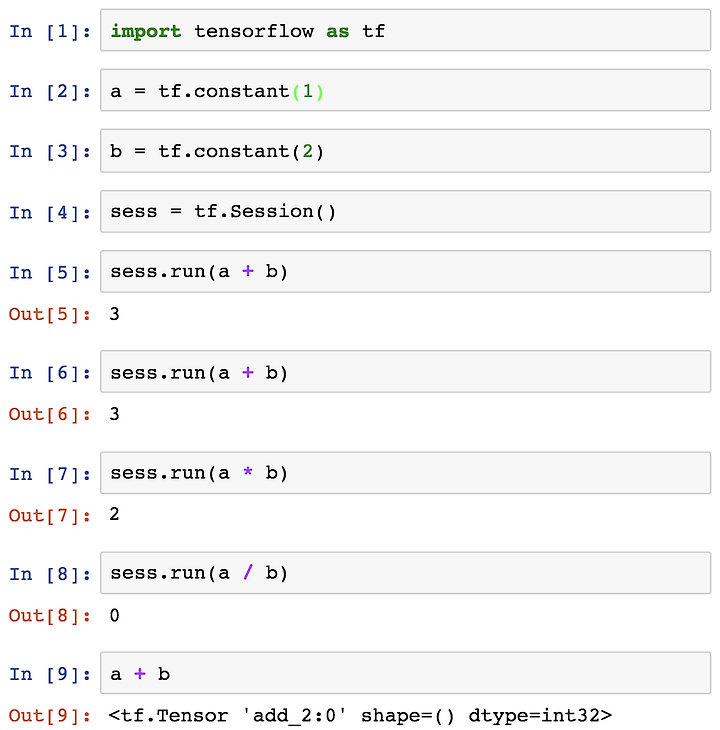The image size is (720, 730).
Task: Click the In [8] prompt label
Action: [50, 575]
